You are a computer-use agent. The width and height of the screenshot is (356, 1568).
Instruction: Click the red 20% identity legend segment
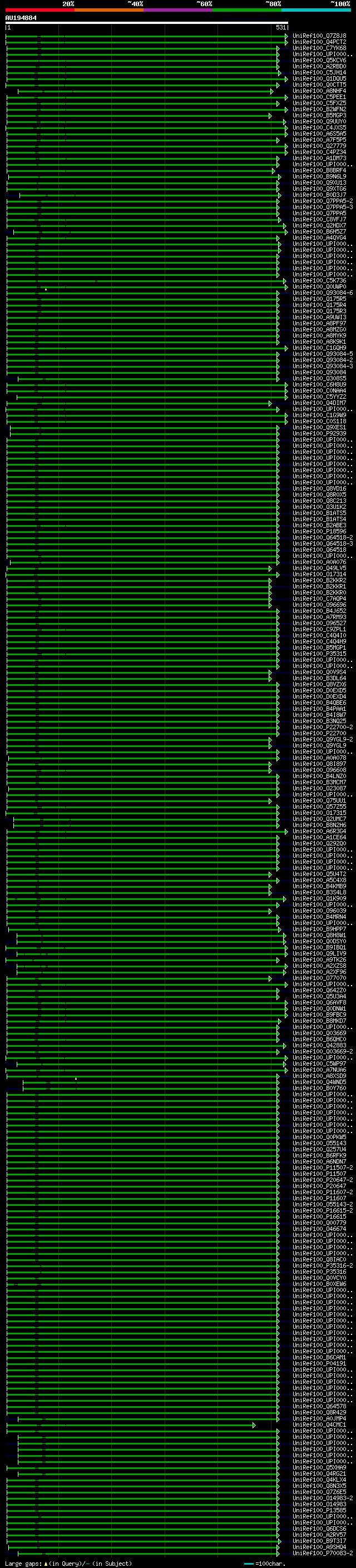pyautogui.click(x=40, y=10)
